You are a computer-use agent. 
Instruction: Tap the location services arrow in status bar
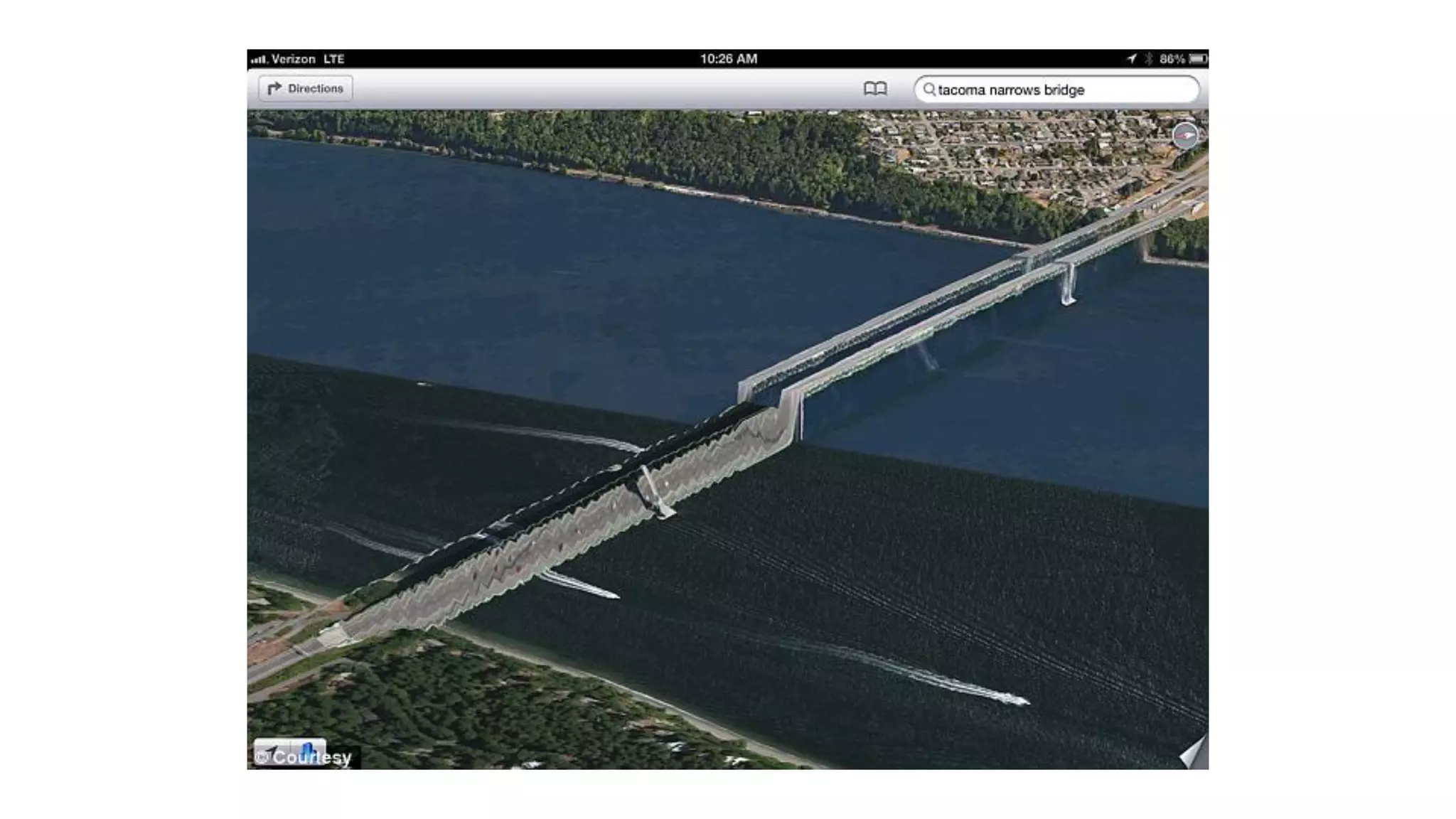(x=1132, y=59)
